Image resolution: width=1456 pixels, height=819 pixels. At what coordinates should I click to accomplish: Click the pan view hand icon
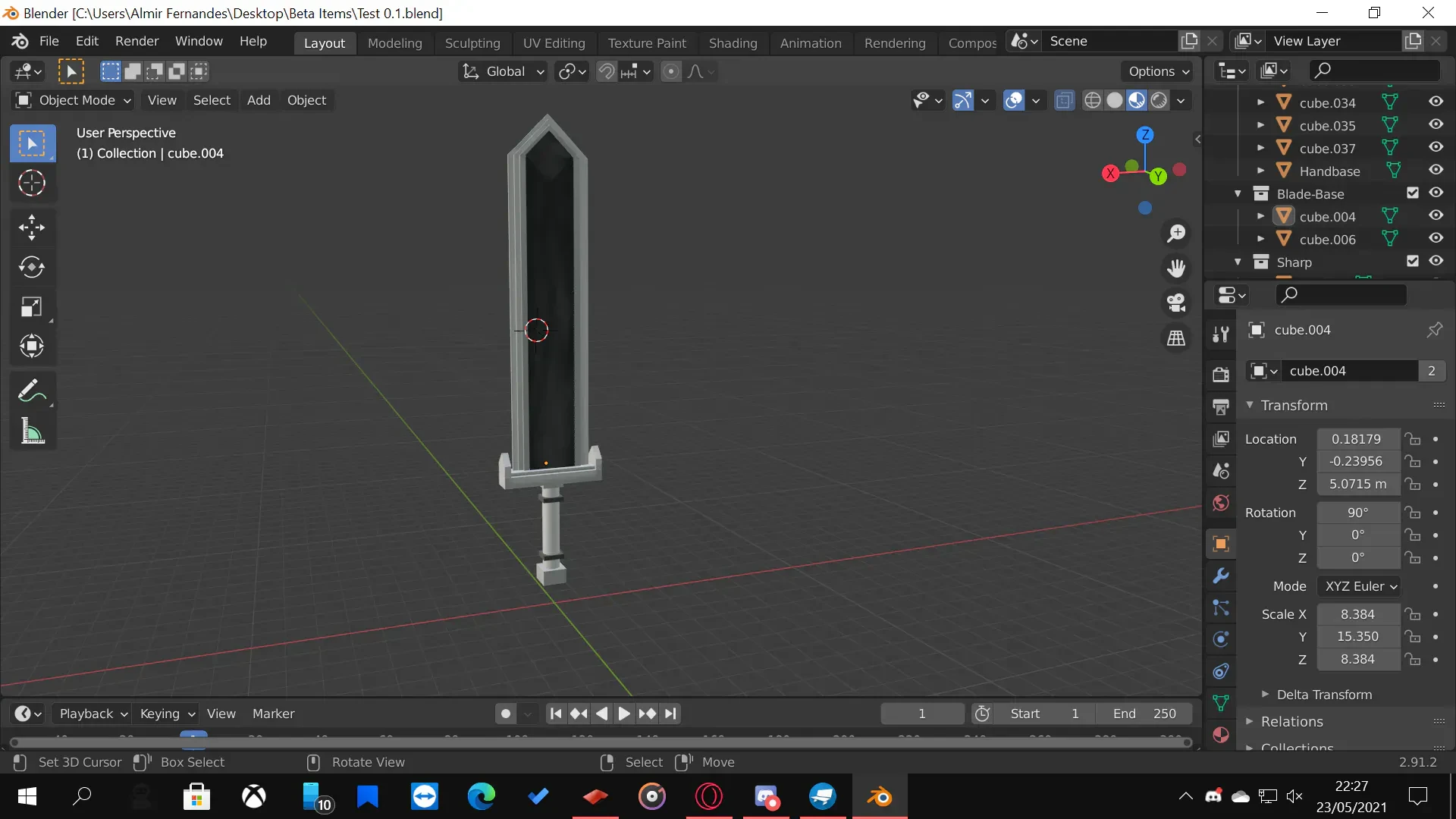(x=1176, y=268)
